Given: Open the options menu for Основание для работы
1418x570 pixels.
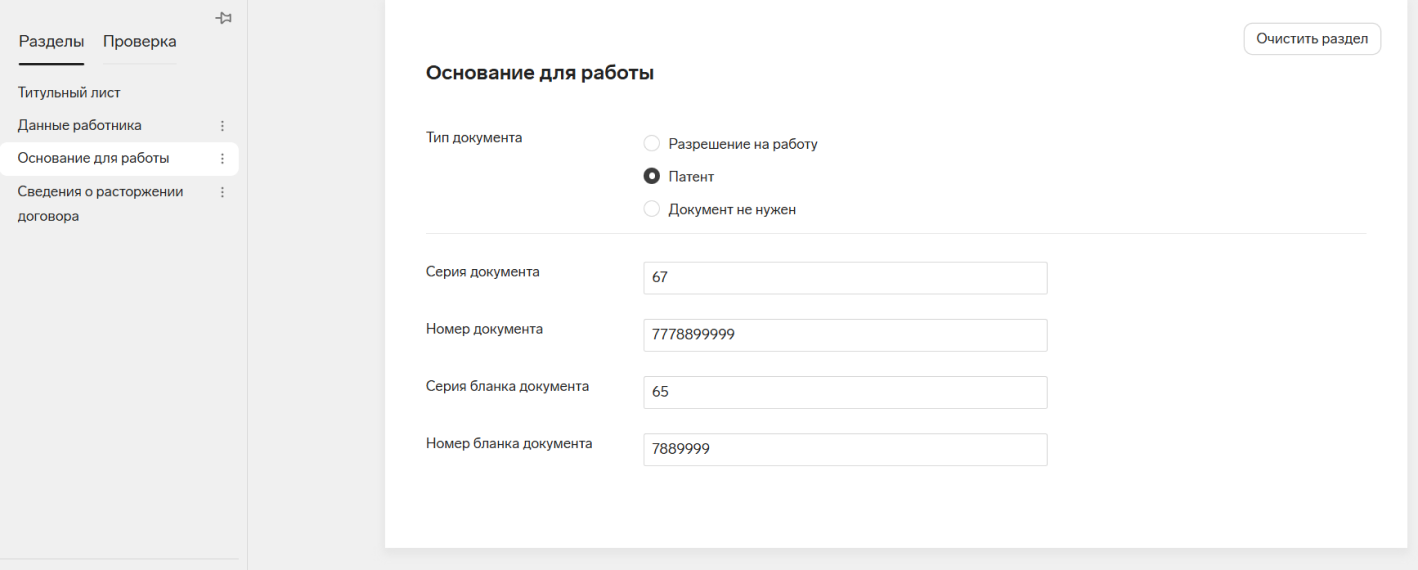Looking at the screenshot, I should [x=222, y=159].
